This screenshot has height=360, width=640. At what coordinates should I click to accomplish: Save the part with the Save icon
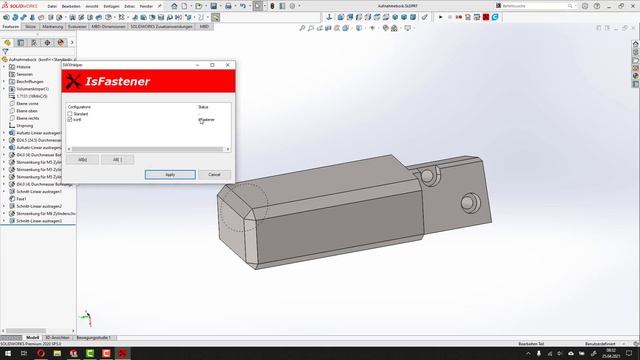[213, 6]
